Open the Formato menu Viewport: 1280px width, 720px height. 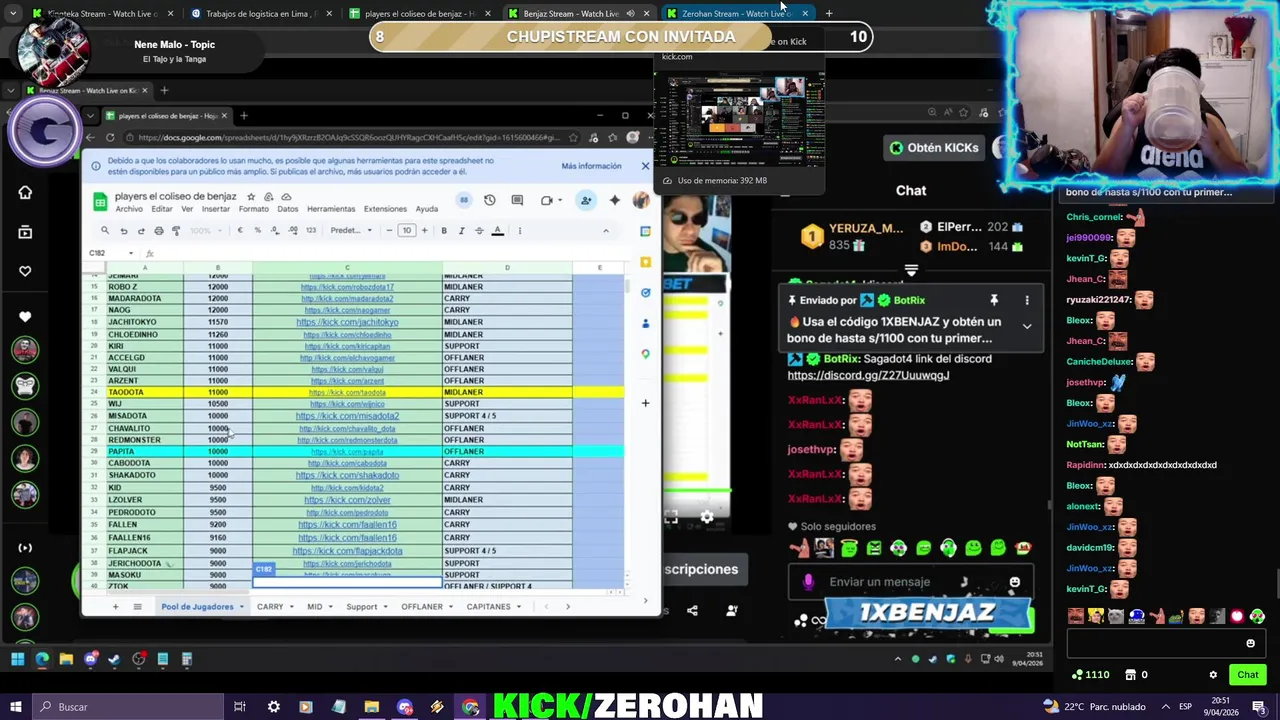pos(253,209)
